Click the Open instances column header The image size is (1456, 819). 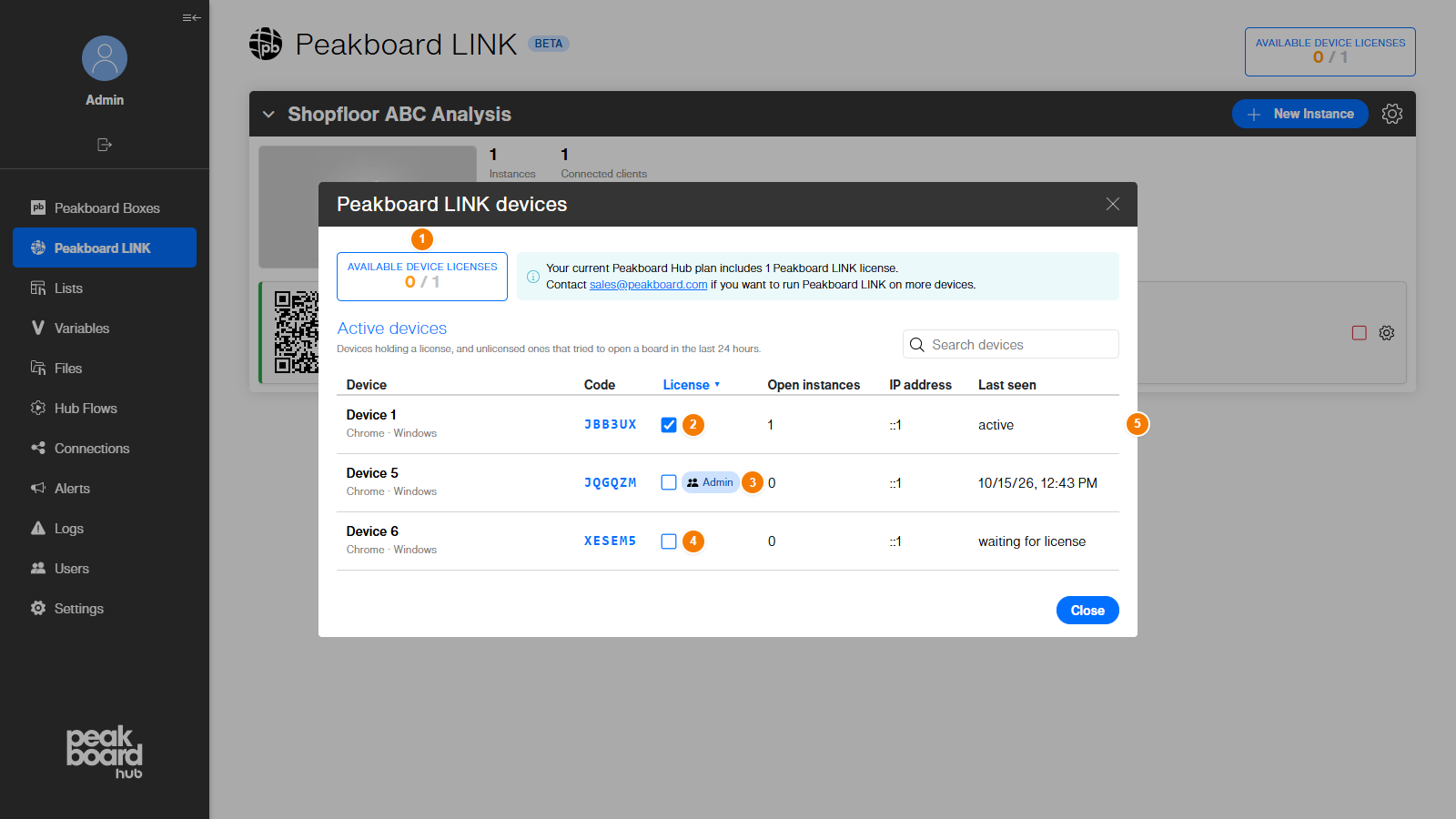click(814, 385)
